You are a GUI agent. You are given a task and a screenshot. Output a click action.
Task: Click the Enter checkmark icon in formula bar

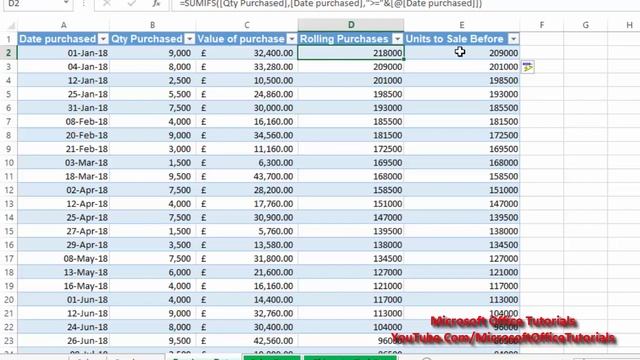[131, 4]
